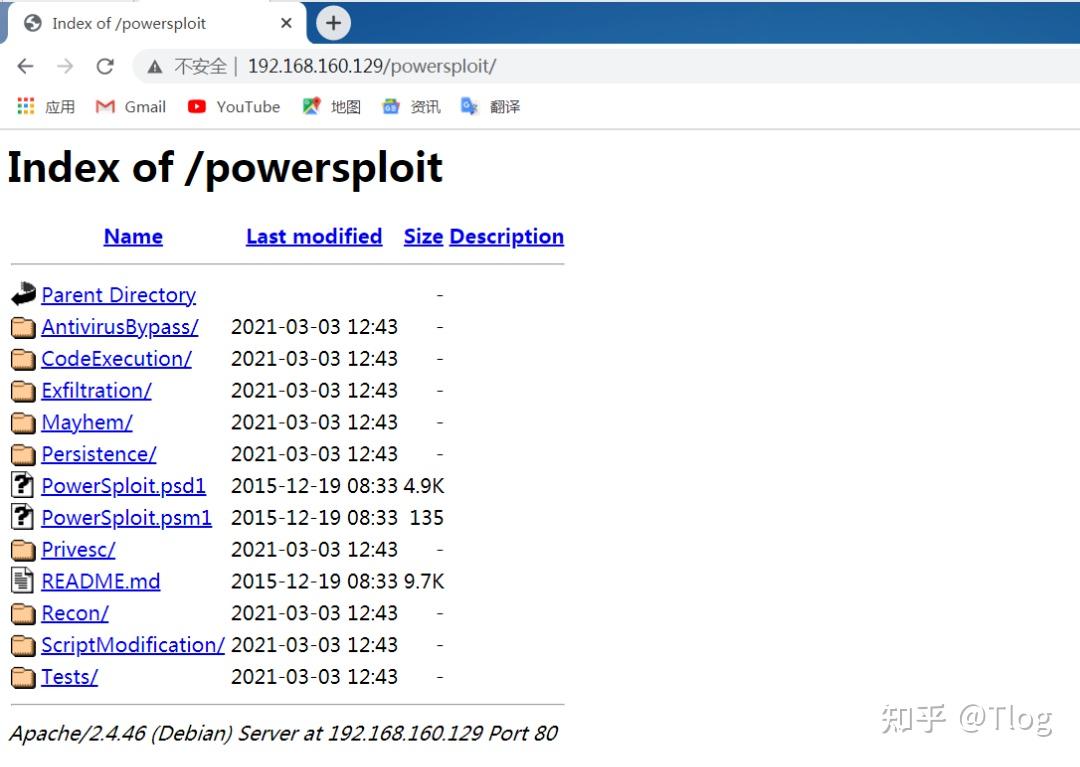Click the folder icon beside Privesc
This screenshot has height=767, width=1080.
pyautogui.click(x=23, y=549)
